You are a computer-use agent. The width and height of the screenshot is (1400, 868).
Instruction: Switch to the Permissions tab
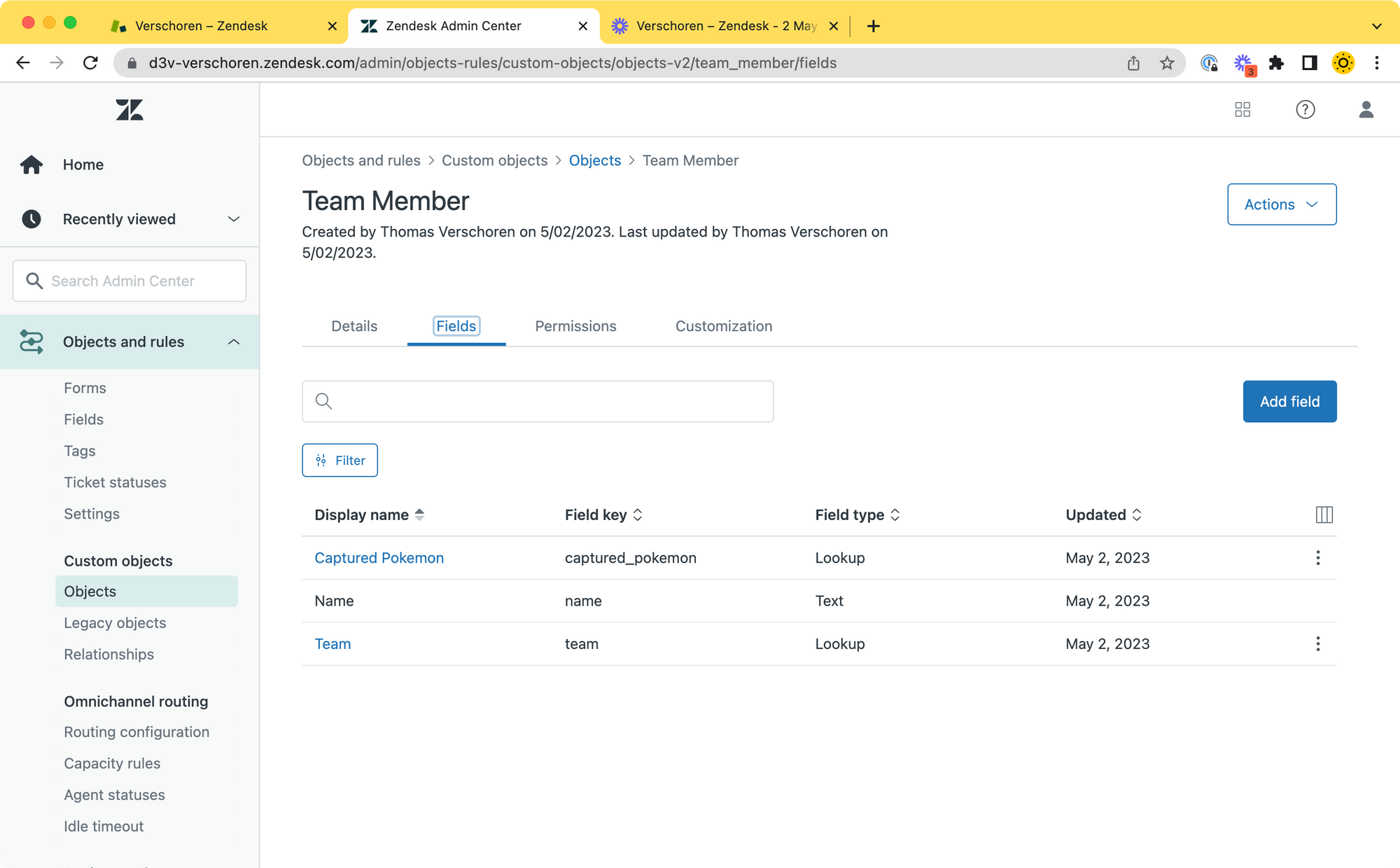[575, 326]
